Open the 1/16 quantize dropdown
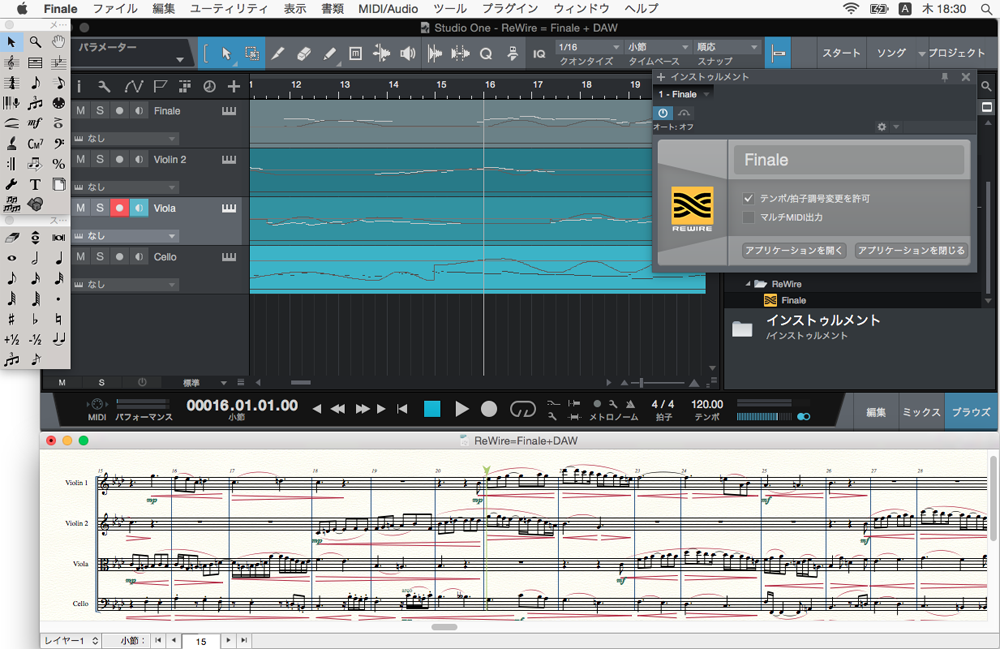This screenshot has height=649, width=1000. (589, 47)
